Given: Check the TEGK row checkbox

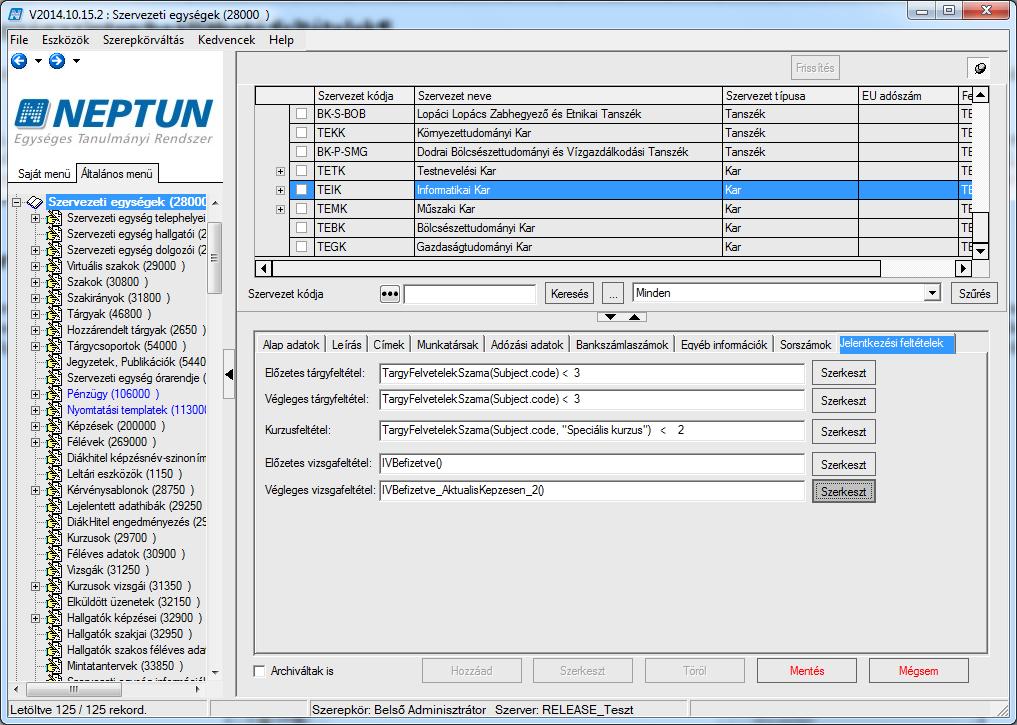Looking at the screenshot, I should [x=302, y=246].
